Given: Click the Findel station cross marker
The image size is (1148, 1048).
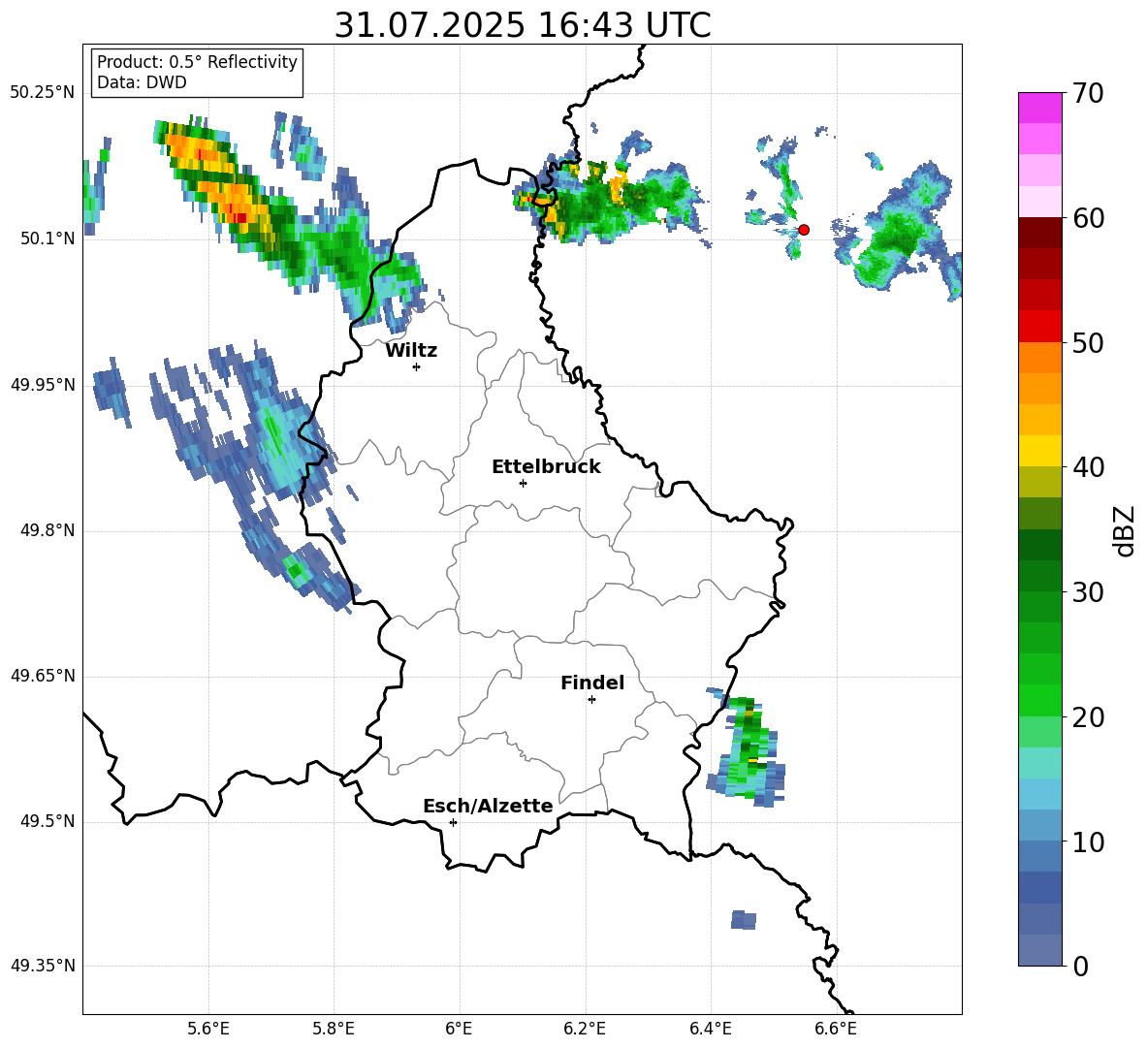Looking at the screenshot, I should click(x=591, y=700).
